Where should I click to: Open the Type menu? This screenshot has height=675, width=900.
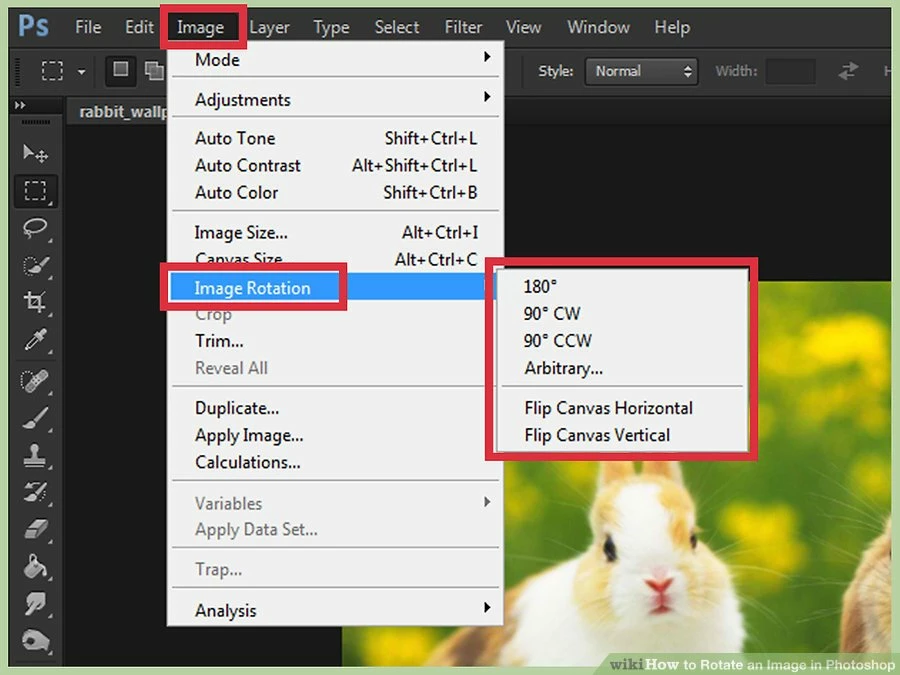click(331, 27)
